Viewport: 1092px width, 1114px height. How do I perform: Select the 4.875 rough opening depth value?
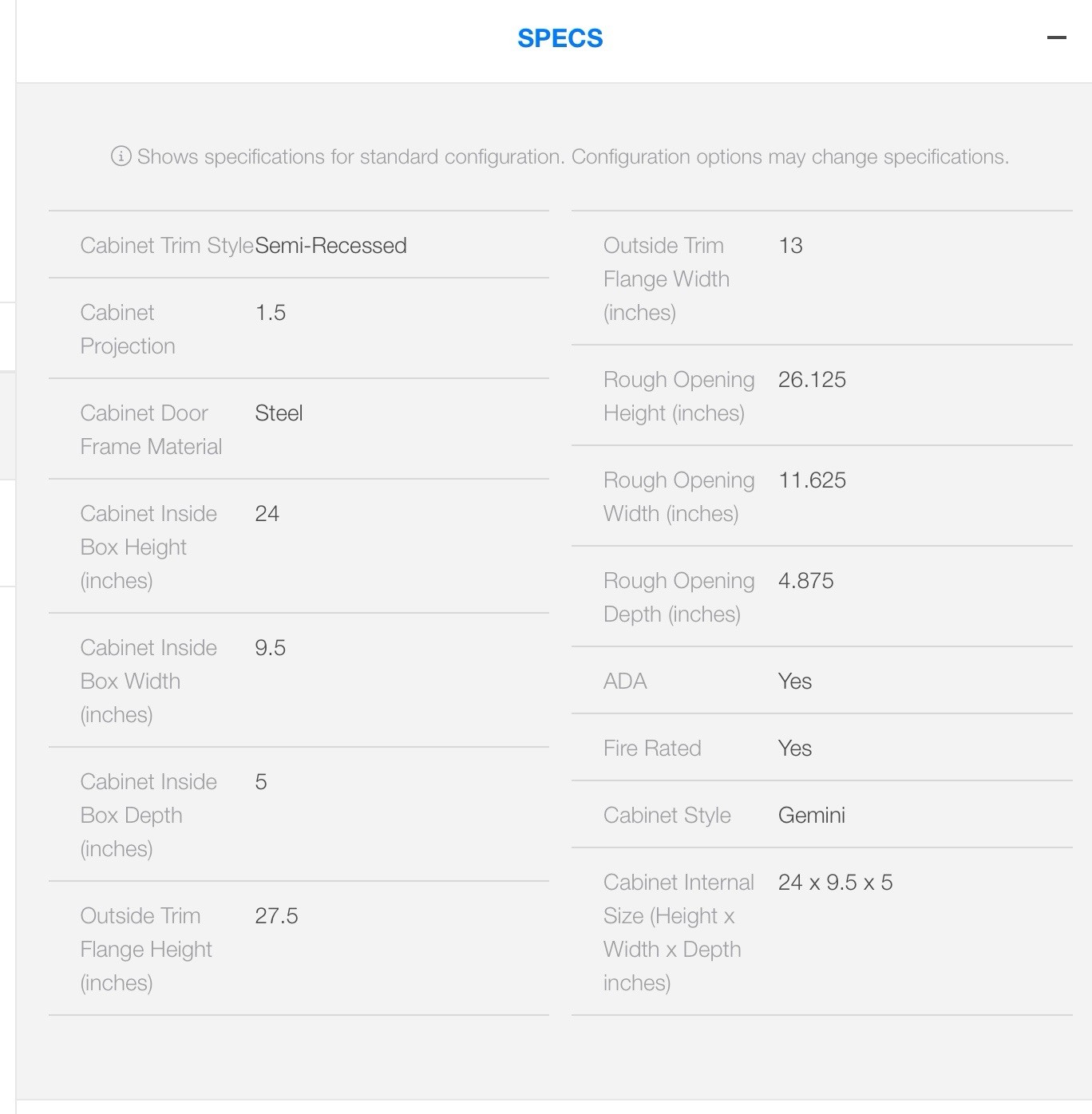[x=805, y=580]
